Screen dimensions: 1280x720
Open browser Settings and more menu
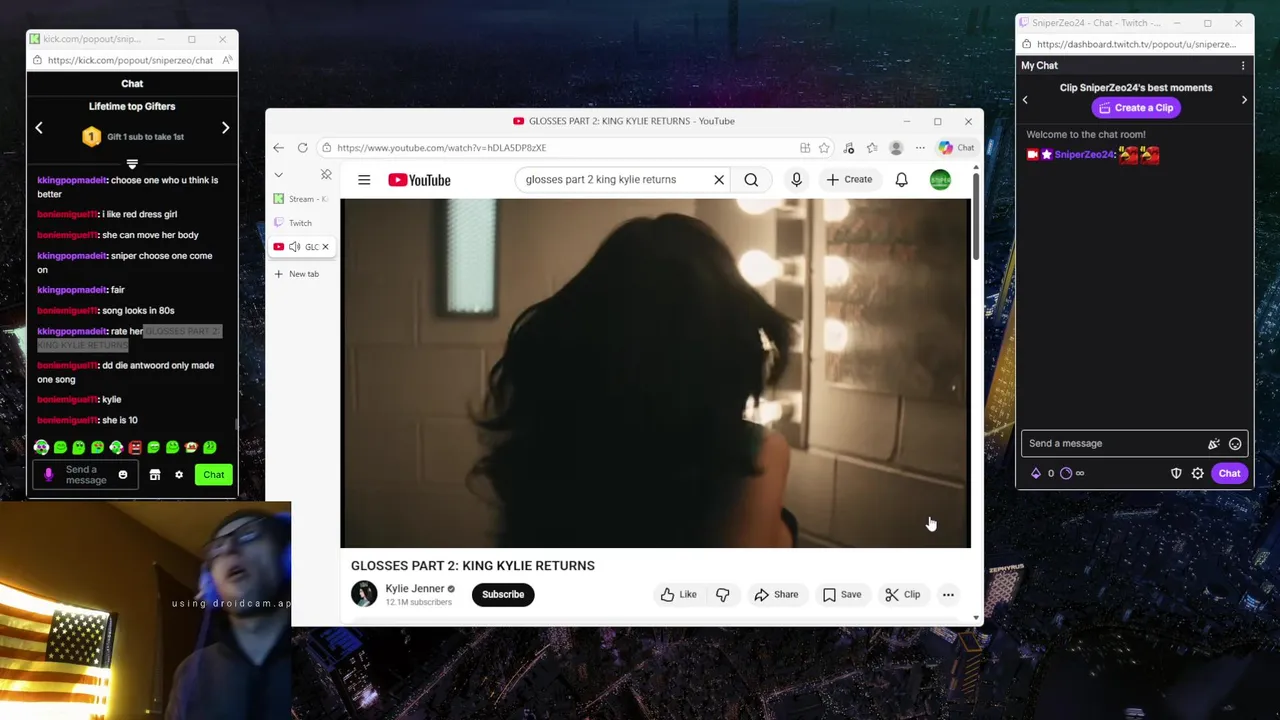[x=920, y=148]
